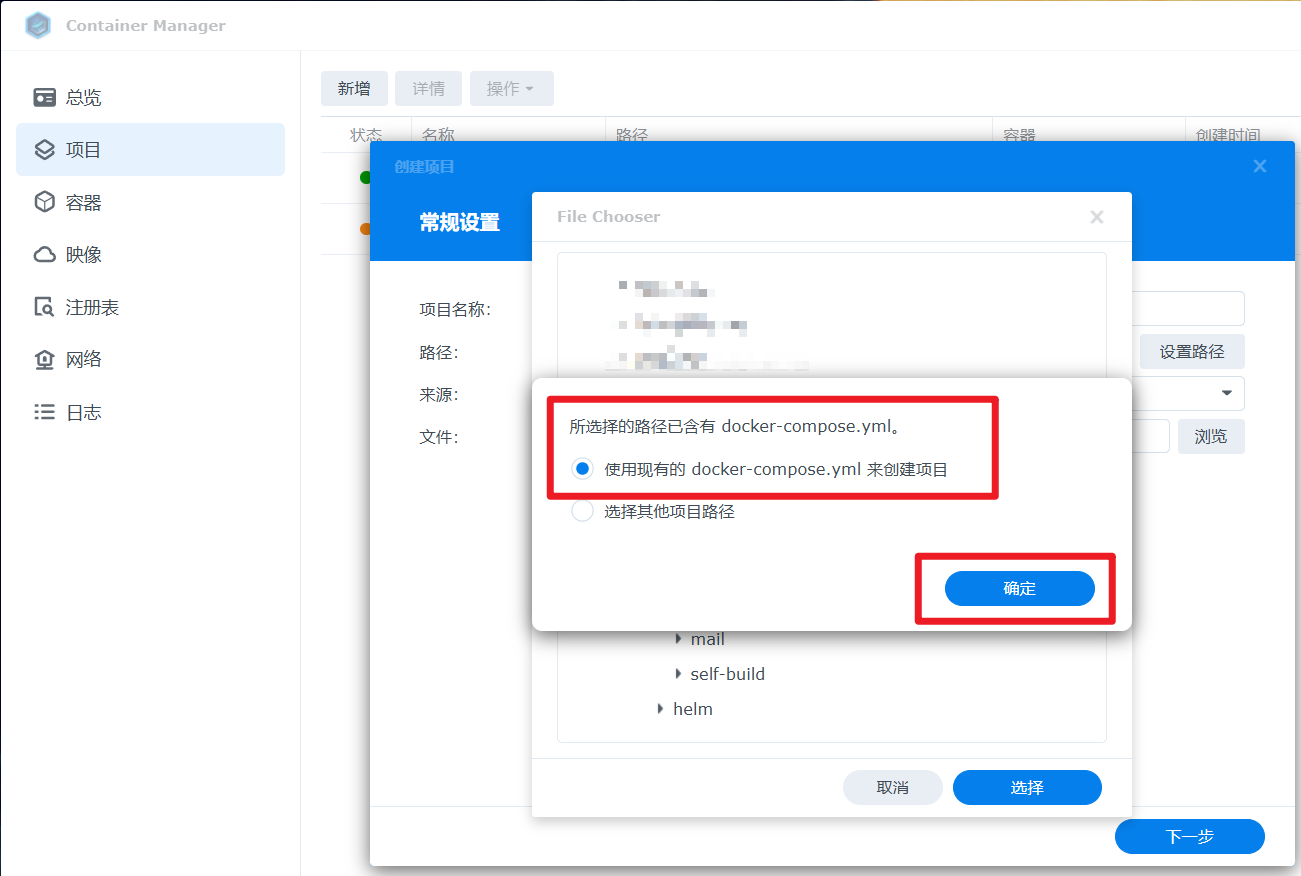
Task: Click the 容器 container cube icon
Action: (44, 202)
